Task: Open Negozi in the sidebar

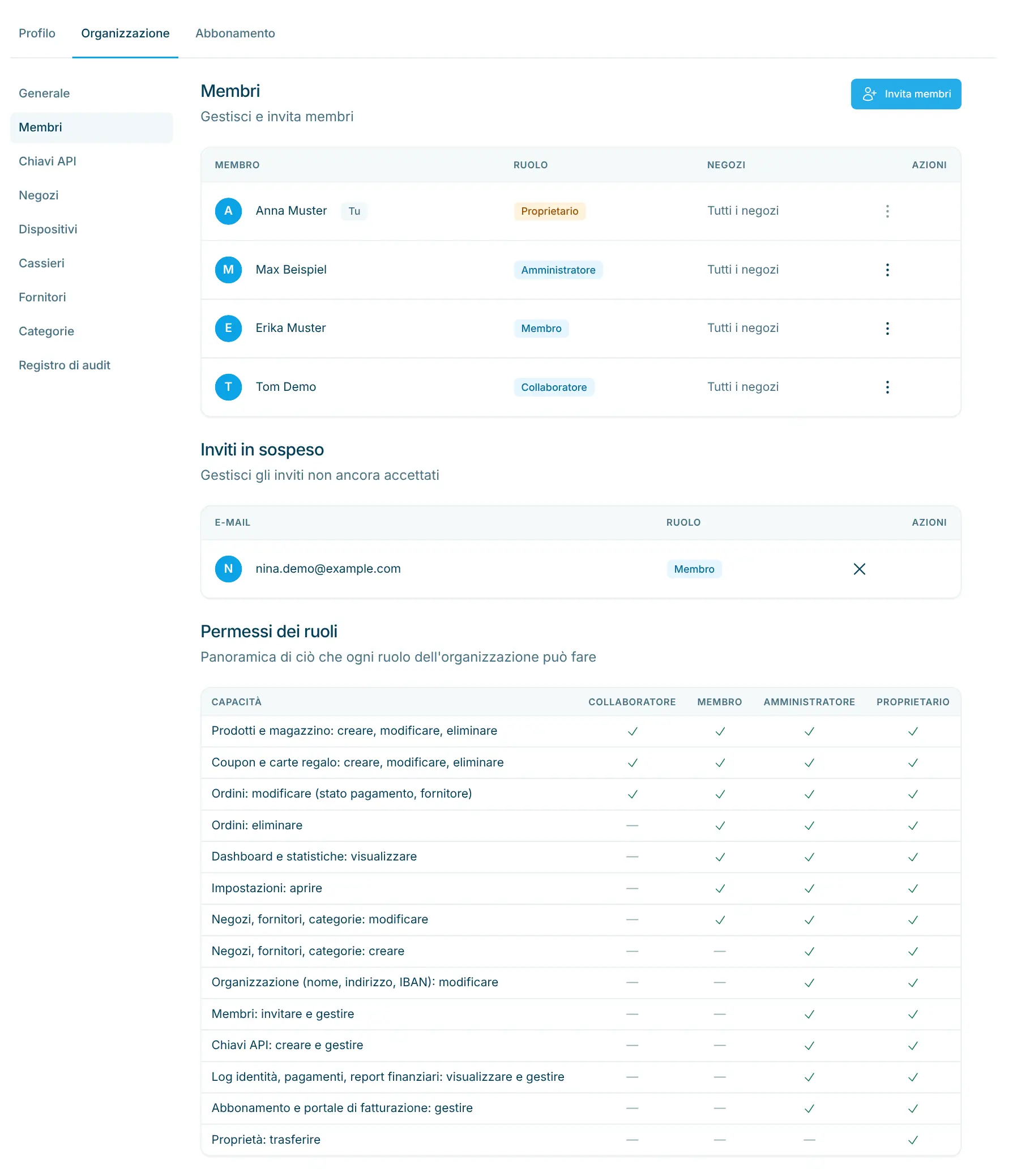Action: pos(91,195)
